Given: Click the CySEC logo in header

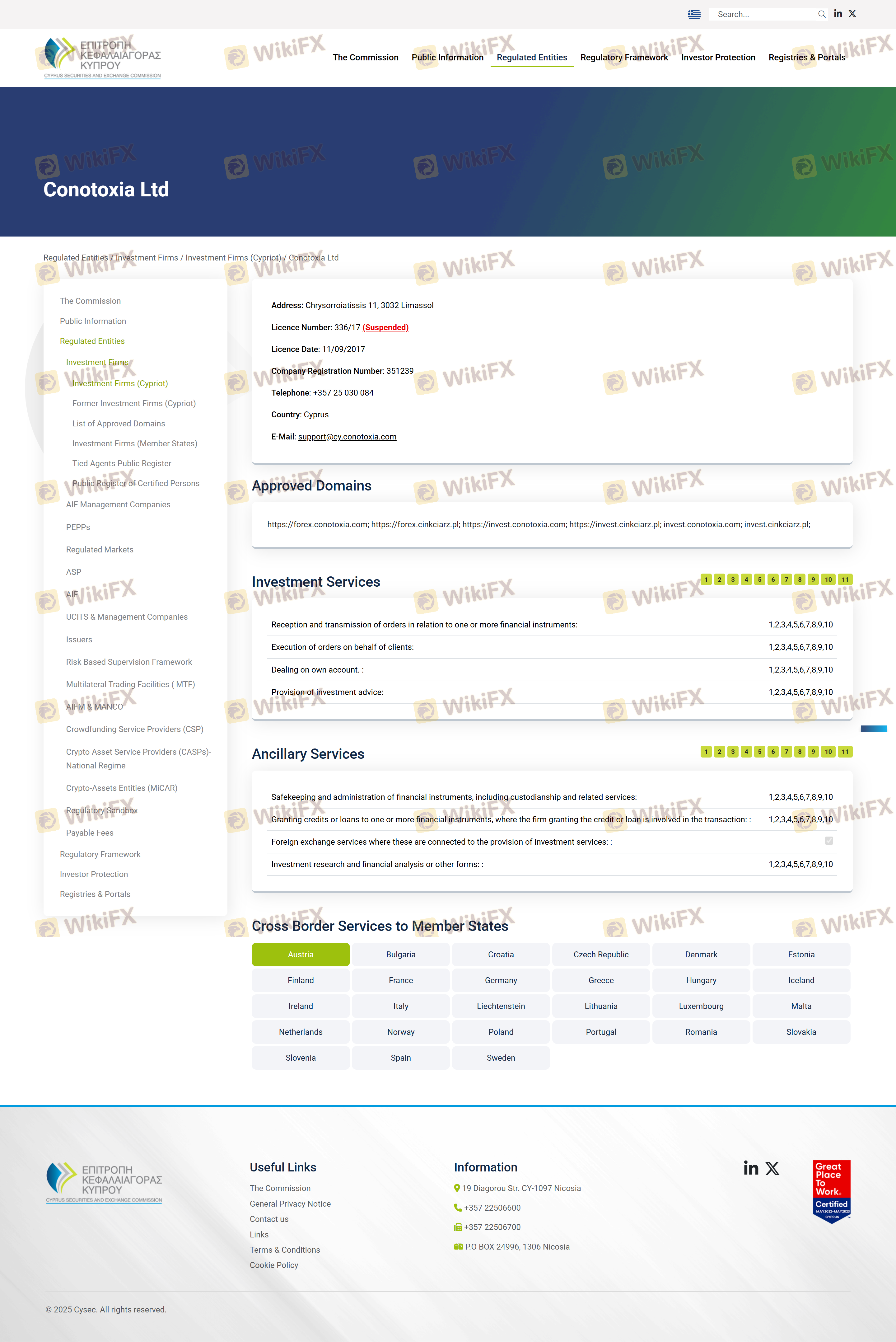Looking at the screenshot, I should tap(102, 58).
